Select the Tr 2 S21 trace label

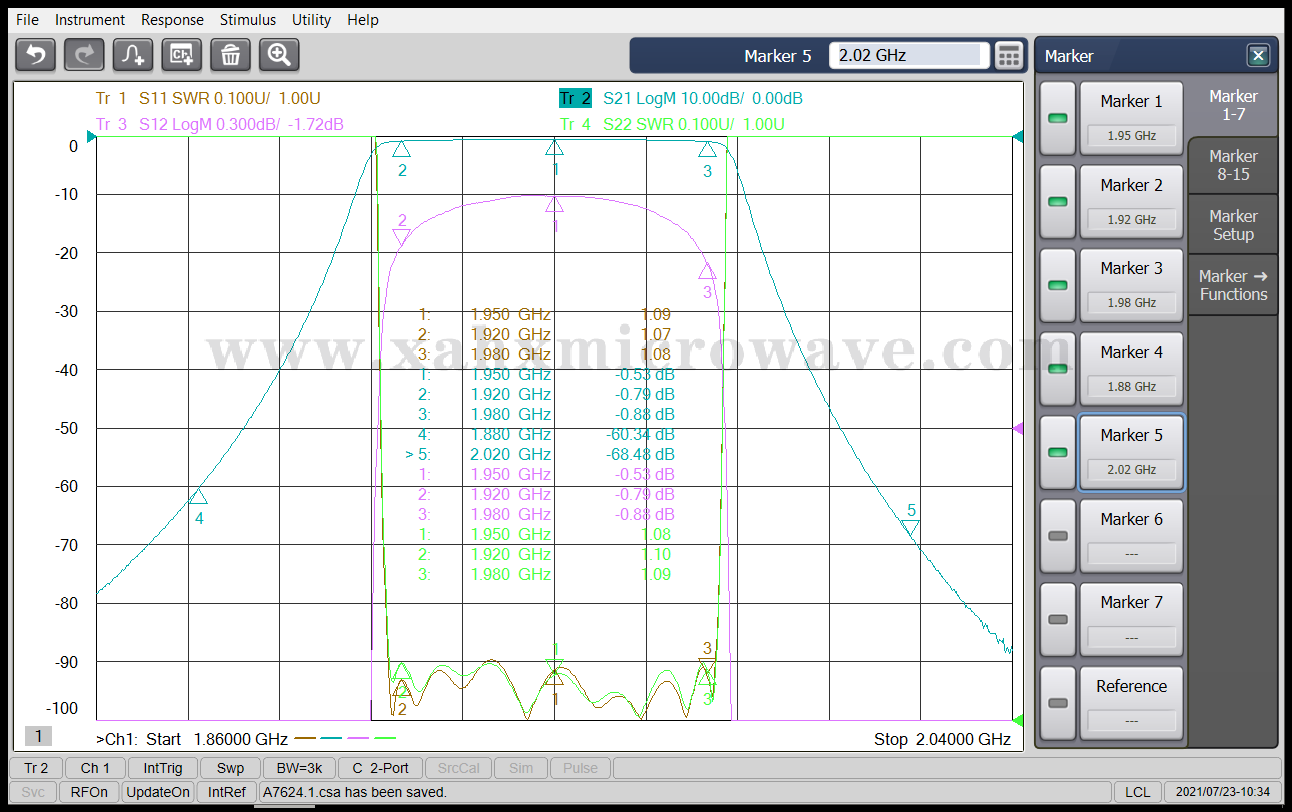pos(680,98)
